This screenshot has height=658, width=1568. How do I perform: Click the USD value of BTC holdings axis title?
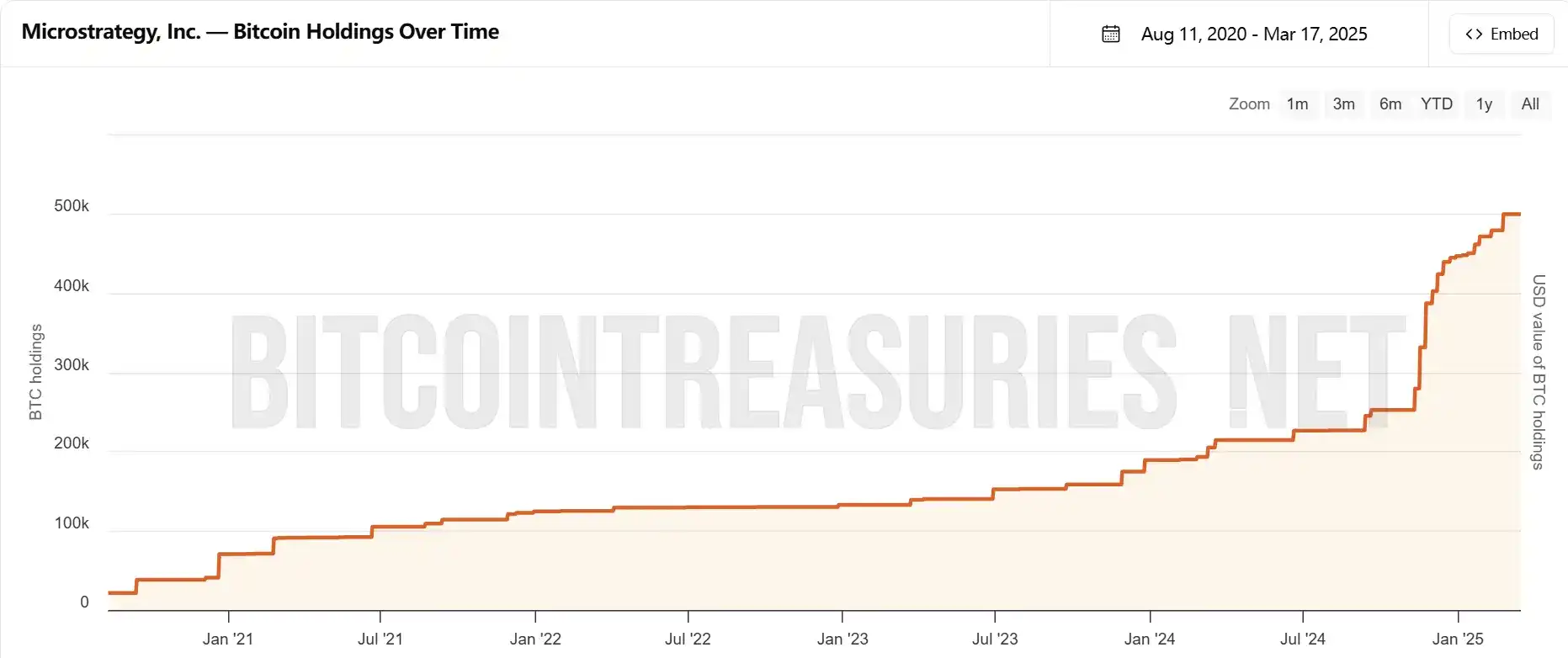tap(1539, 372)
